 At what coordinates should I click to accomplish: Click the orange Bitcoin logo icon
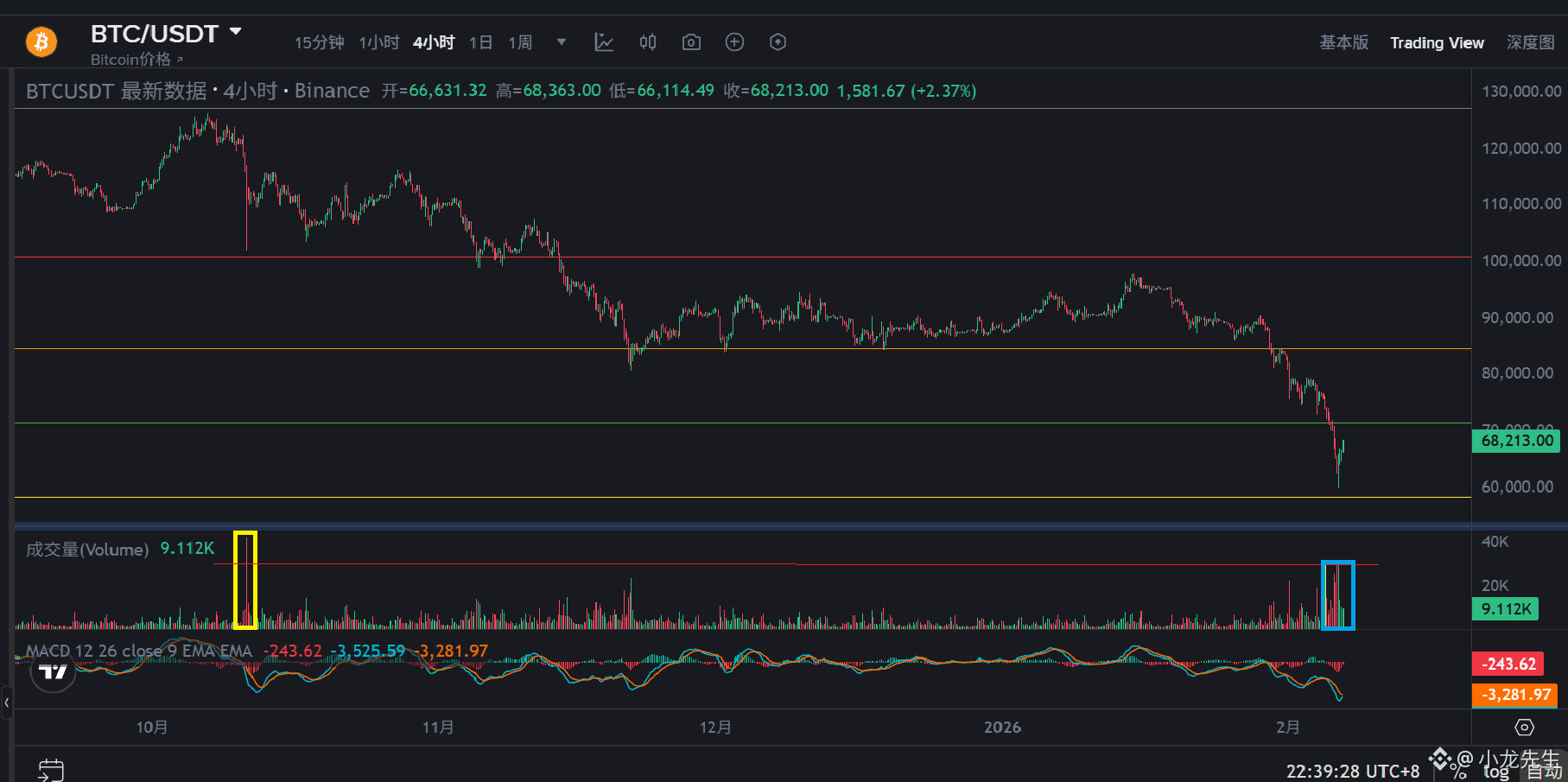(x=41, y=41)
